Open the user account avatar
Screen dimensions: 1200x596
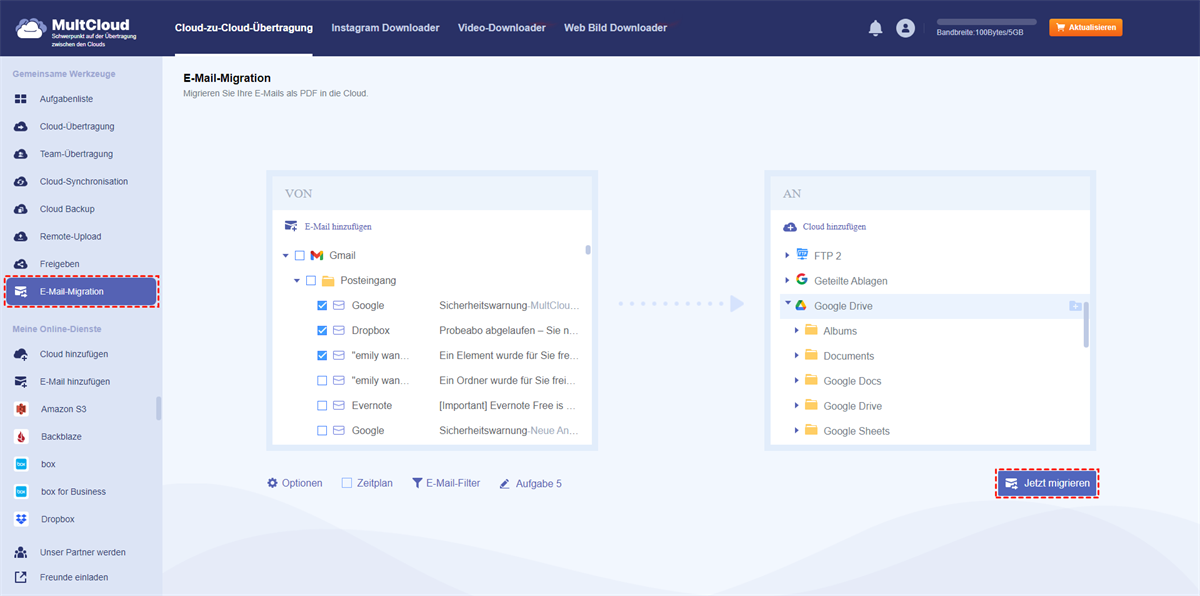906,29
